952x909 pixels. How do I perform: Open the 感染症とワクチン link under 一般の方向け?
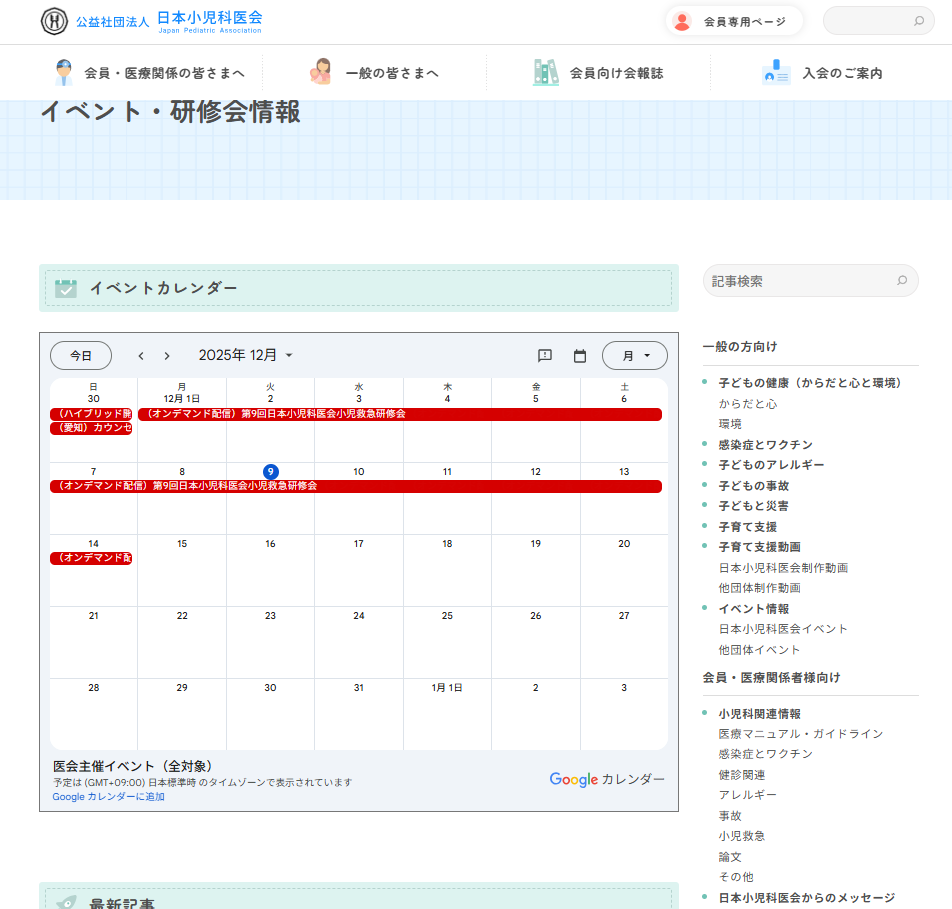[x=765, y=445]
